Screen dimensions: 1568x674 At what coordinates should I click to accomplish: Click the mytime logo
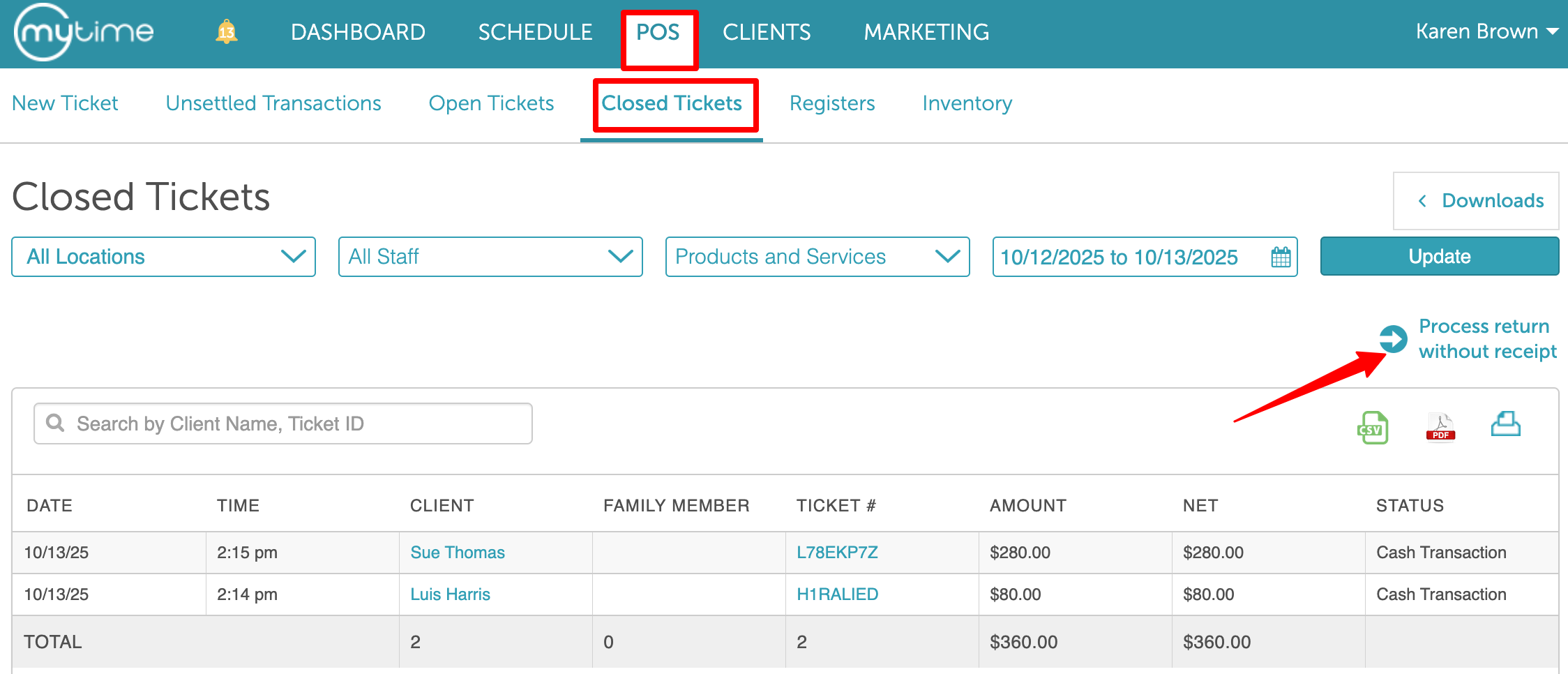(x=84, y=32)
